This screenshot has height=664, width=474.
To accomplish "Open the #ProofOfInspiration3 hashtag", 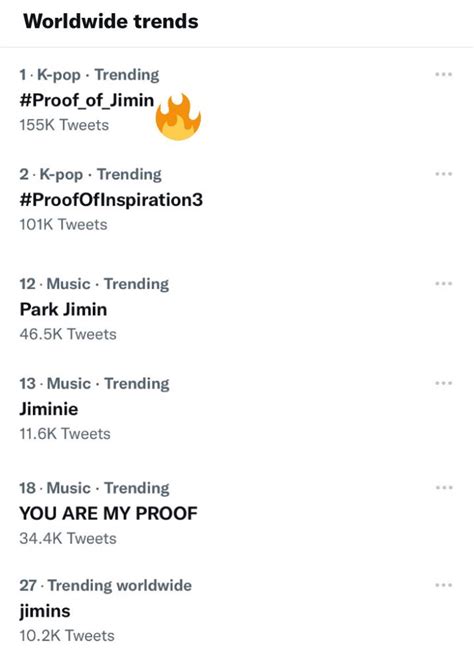I will point(111,200).
